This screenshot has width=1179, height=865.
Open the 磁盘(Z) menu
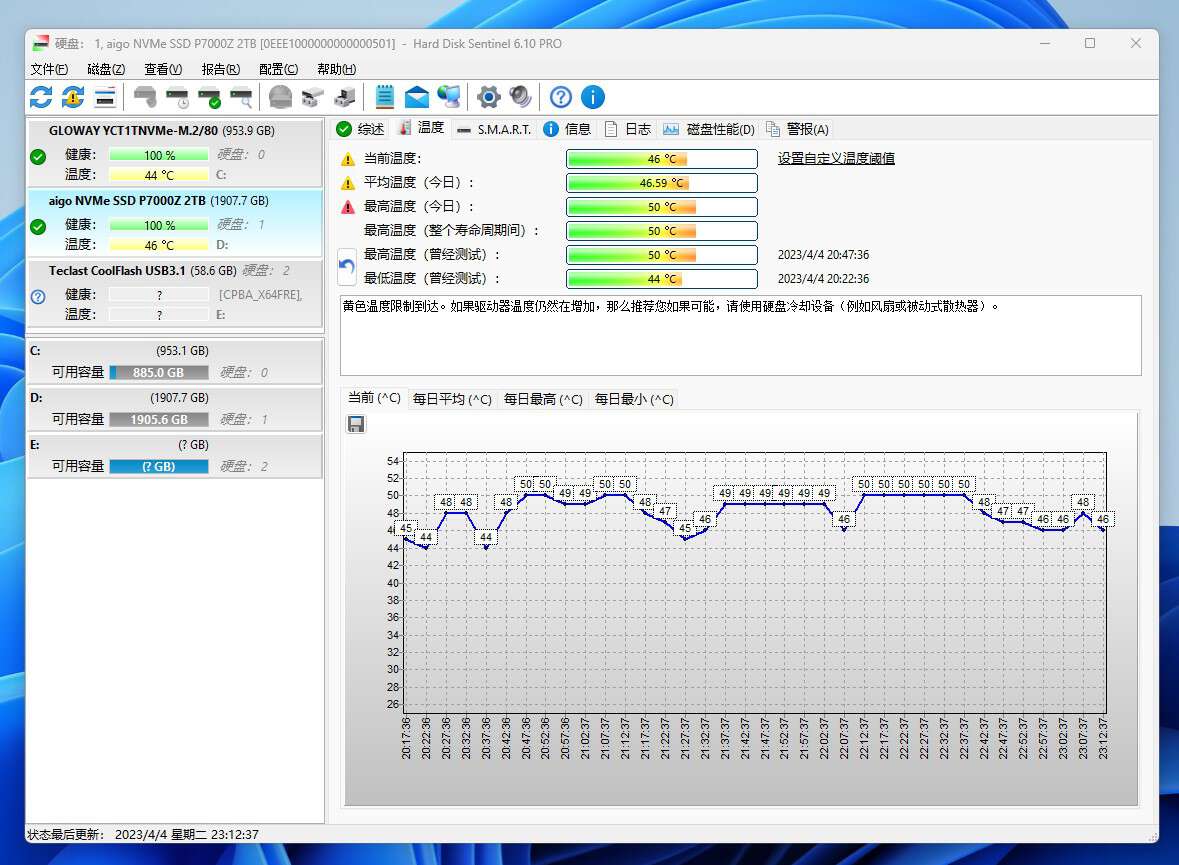105,69
